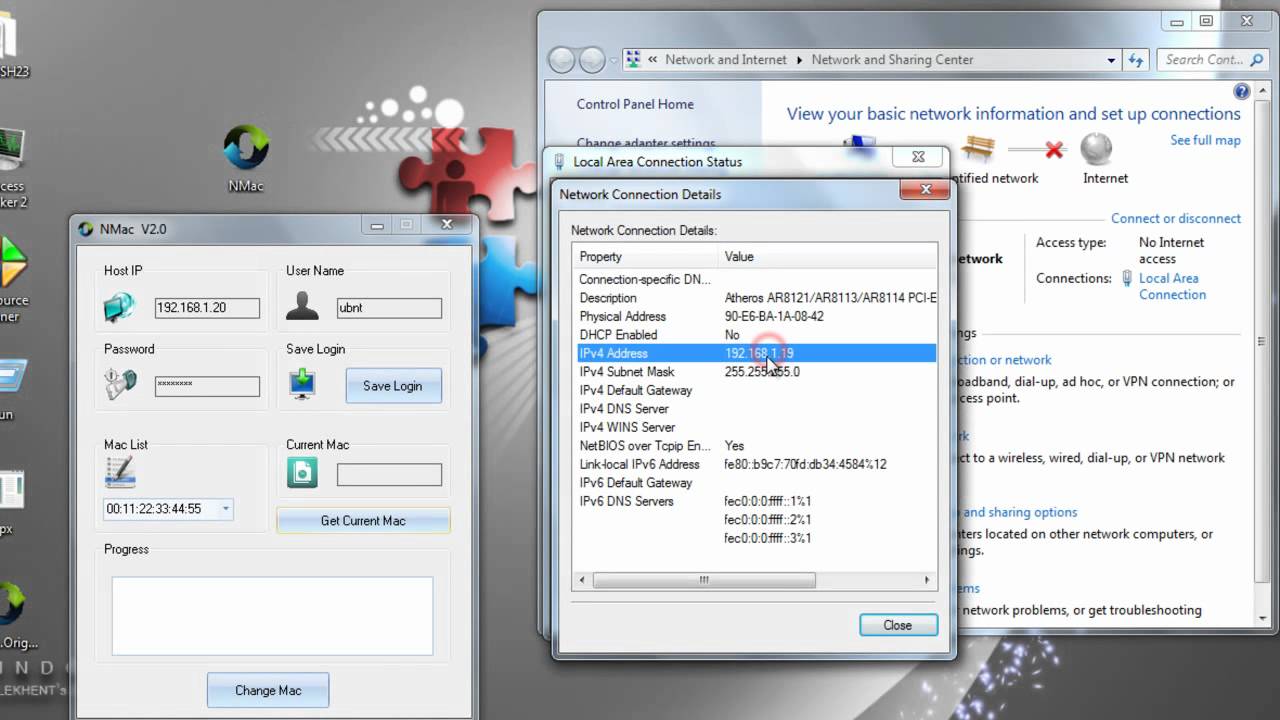Click the right scroll arrow in details list
The width and height of the screenshot is (1280, 720).
[927, 580]
